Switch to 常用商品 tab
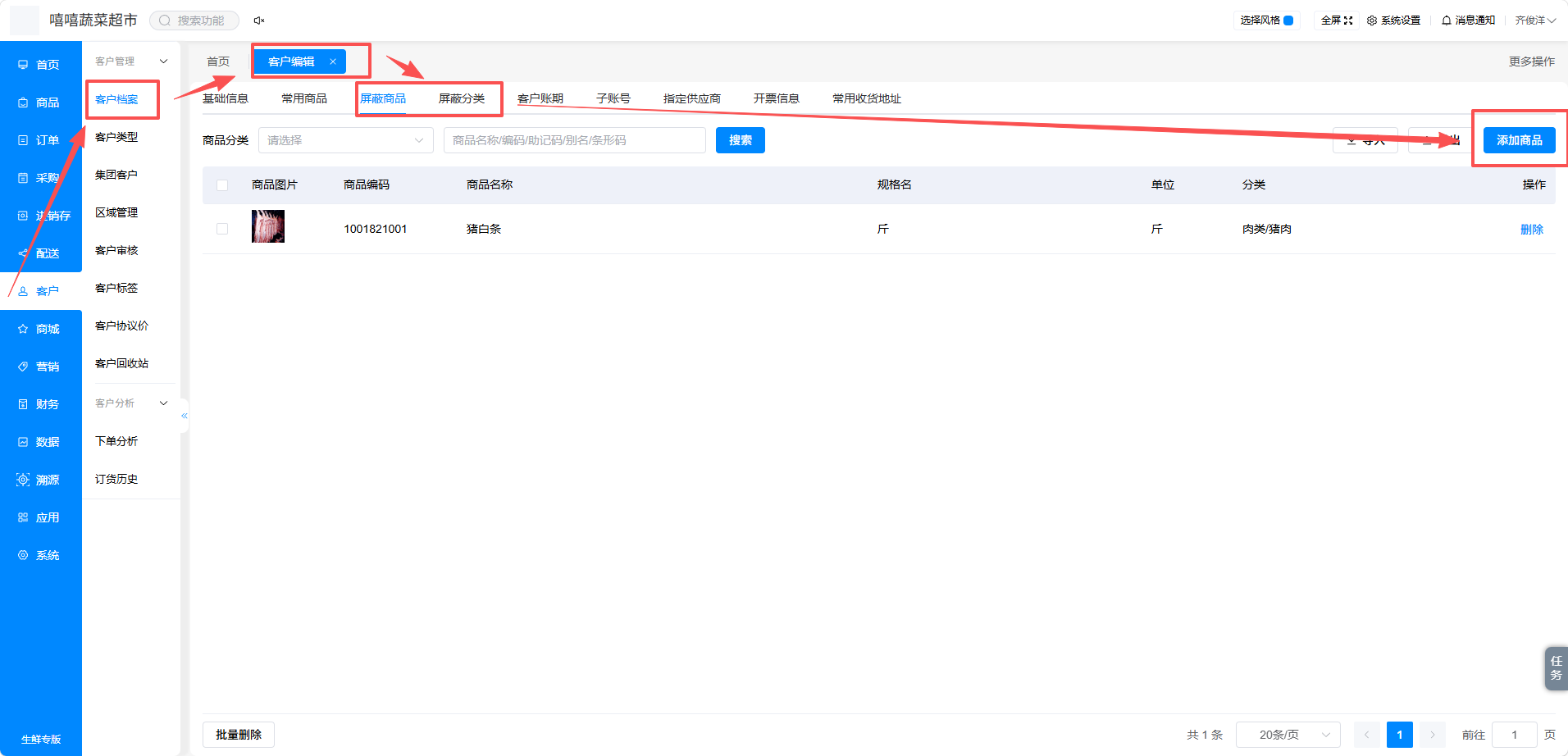 304,98
